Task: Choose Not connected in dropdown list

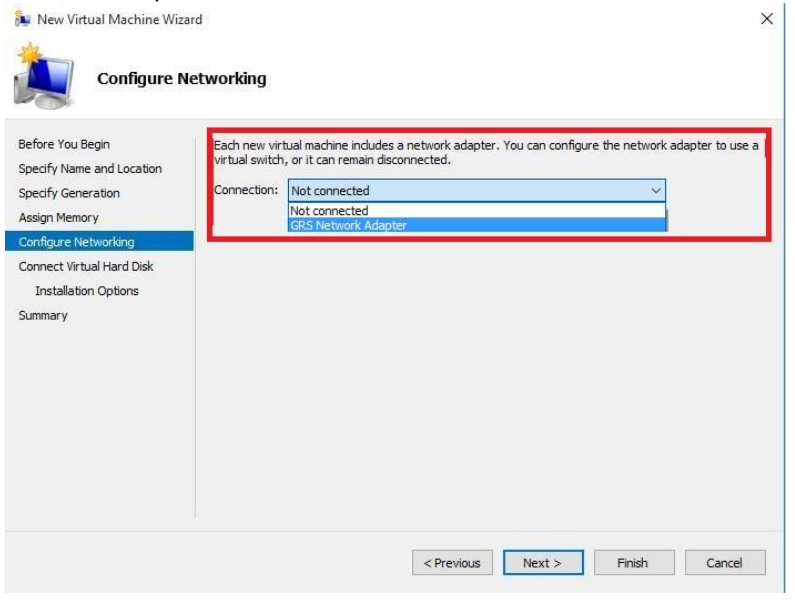Action: [477, 210]
